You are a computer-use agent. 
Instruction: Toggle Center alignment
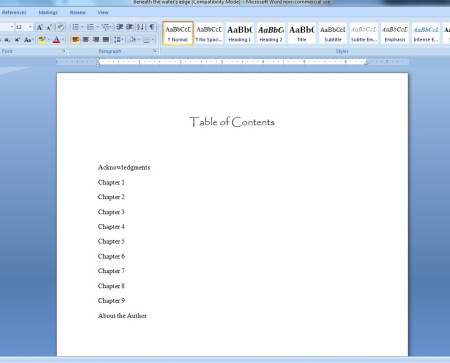(x=86, y=40)
